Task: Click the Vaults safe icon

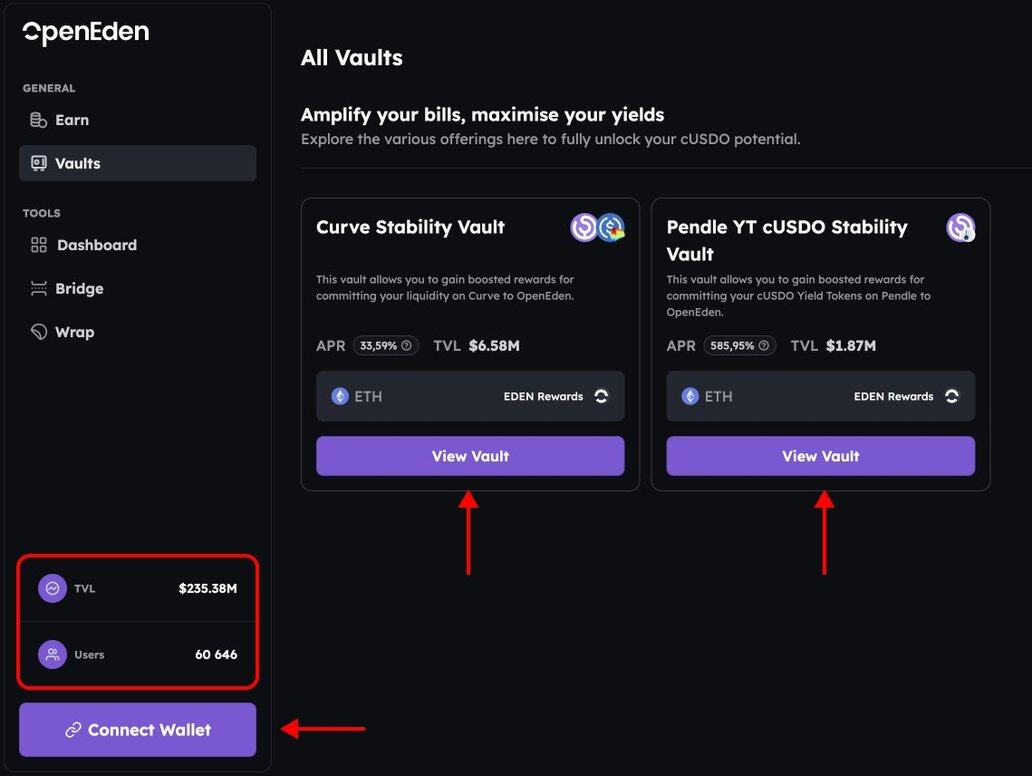Action: click(39, 163)
